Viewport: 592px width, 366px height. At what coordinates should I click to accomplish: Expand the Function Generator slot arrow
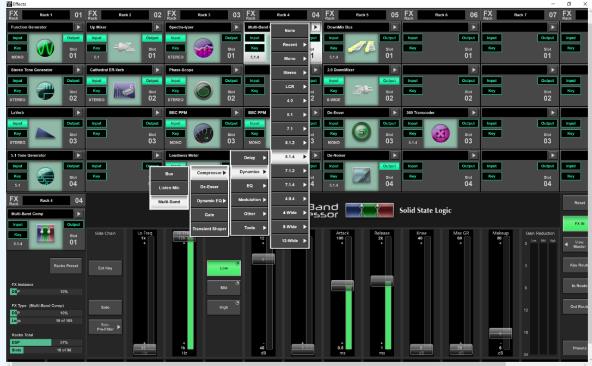78,27
